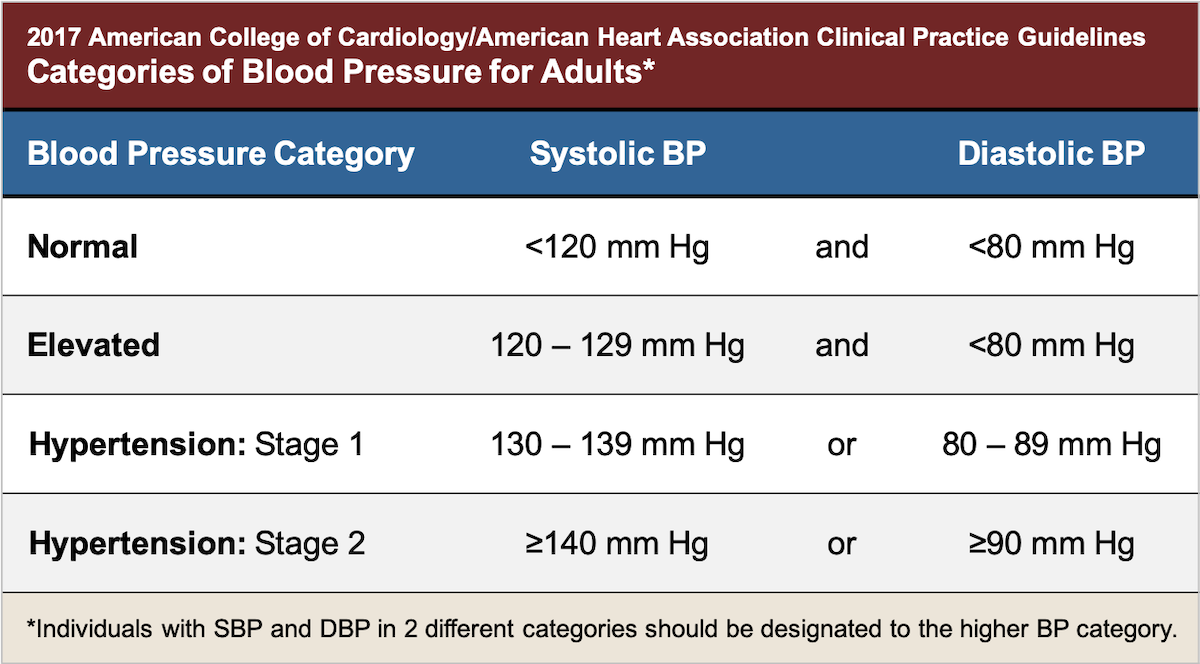Click the "and" in the Normal row

point(842,247)
